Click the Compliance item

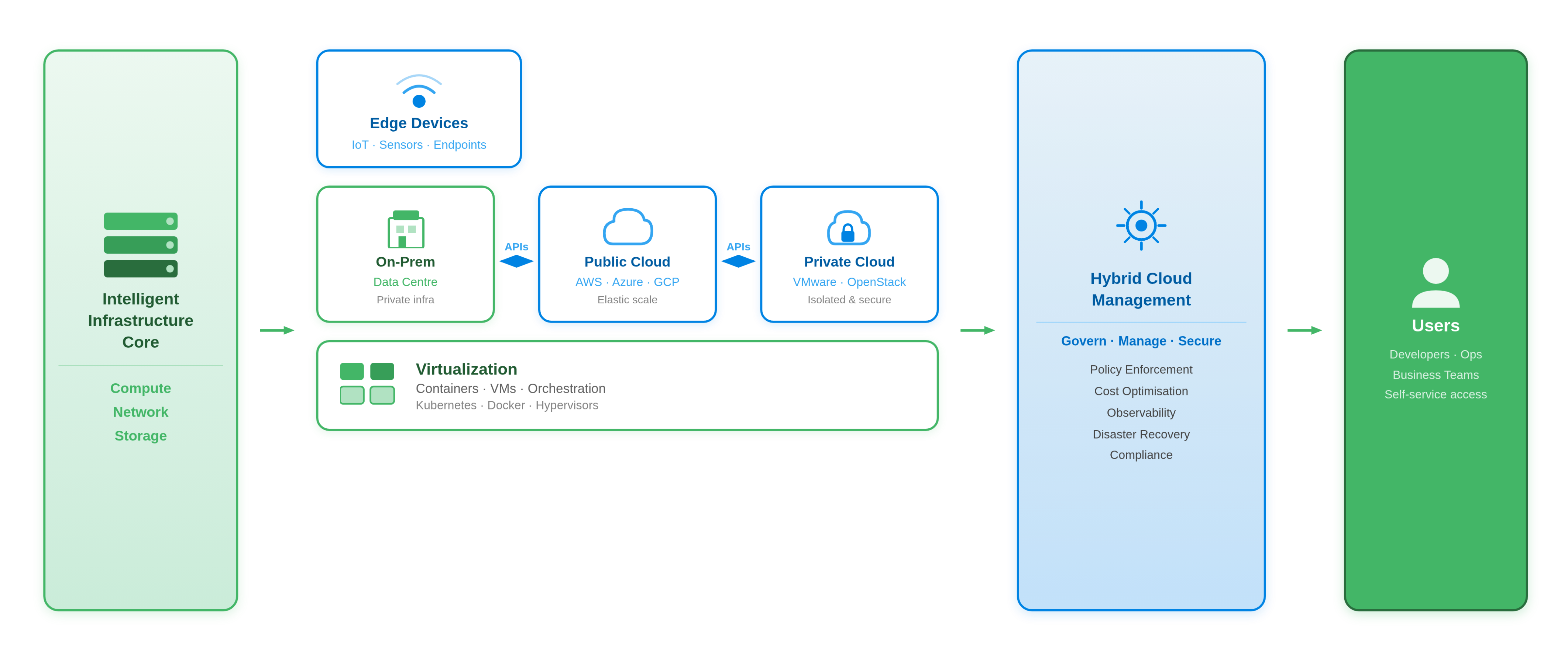(x=1141, y=454)
